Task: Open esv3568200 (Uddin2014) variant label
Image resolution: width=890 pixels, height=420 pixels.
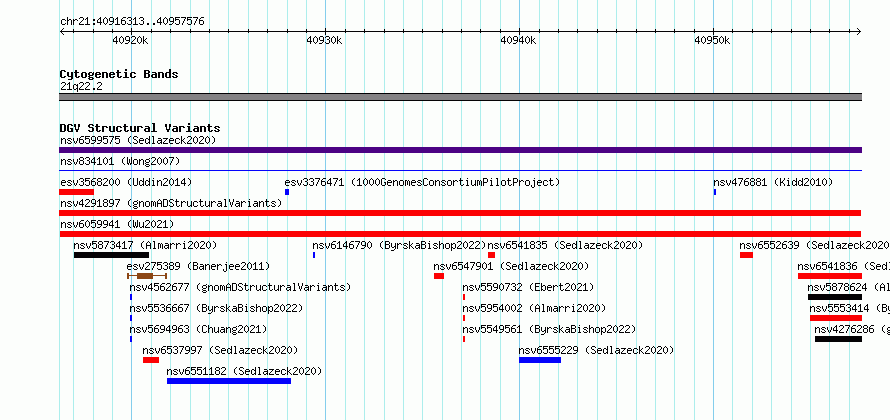Action: click(126, 182)
